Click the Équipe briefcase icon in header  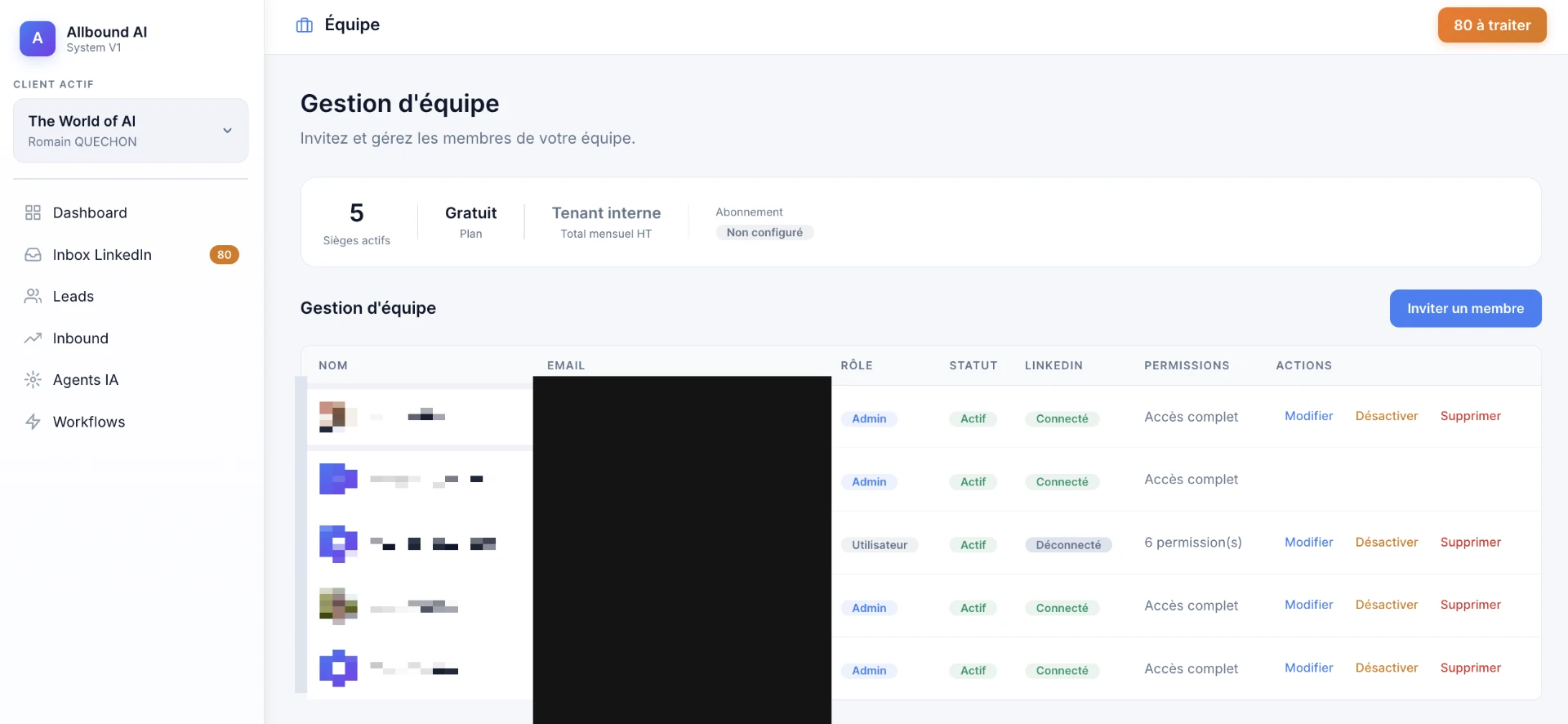point(305,25)
